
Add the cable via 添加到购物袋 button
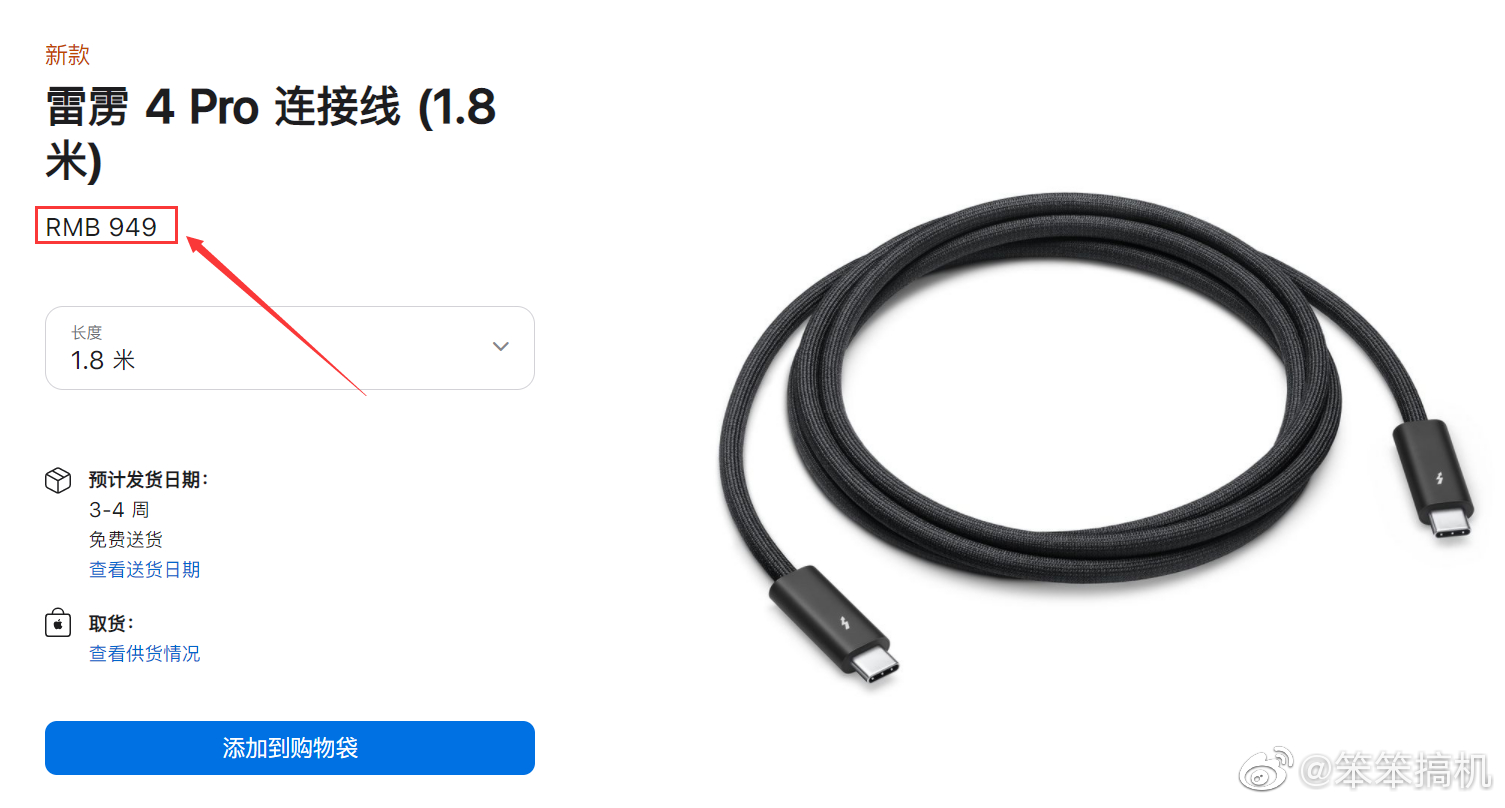[x=290, y=748]
